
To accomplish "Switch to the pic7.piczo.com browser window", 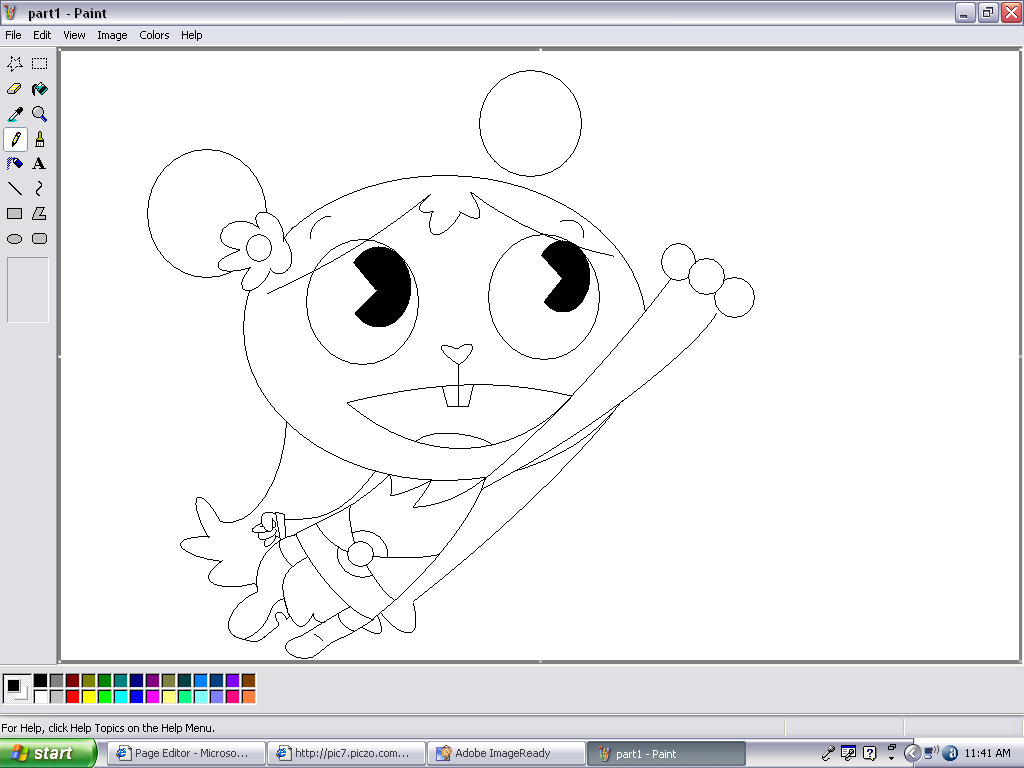I will [x=347, y=753].
